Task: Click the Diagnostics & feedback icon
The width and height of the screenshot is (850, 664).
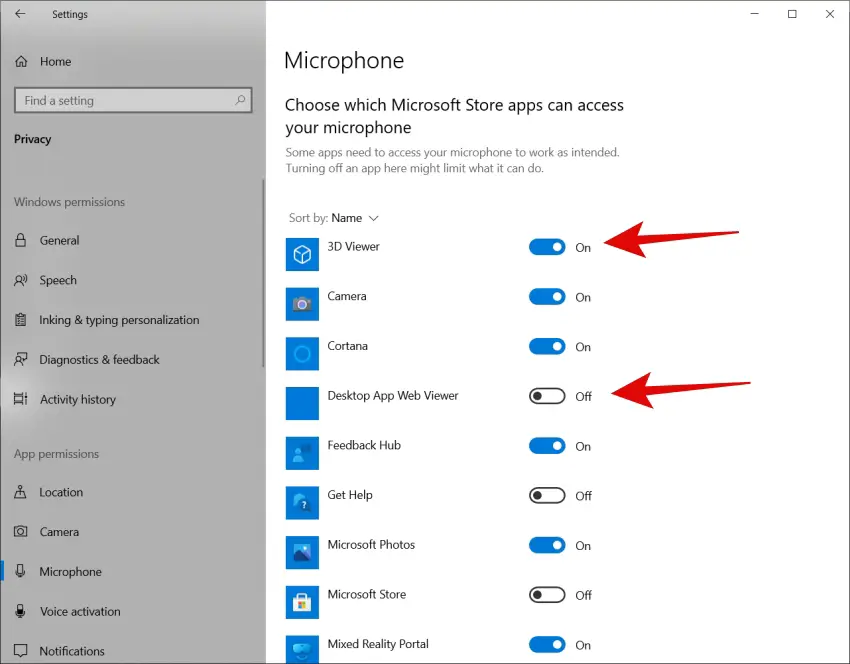Action: click(21, 359)
